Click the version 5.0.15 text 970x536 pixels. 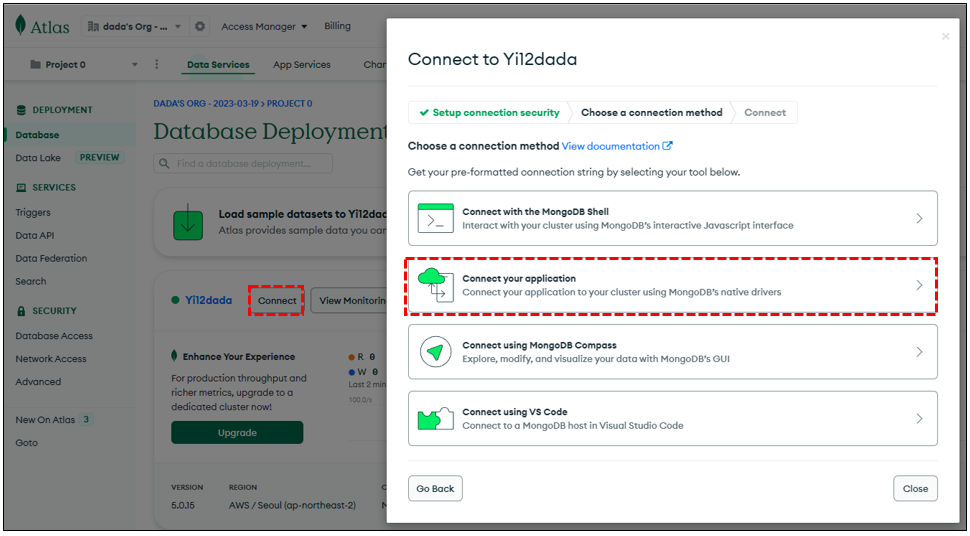pyautogui.click(x=182, y=505)
